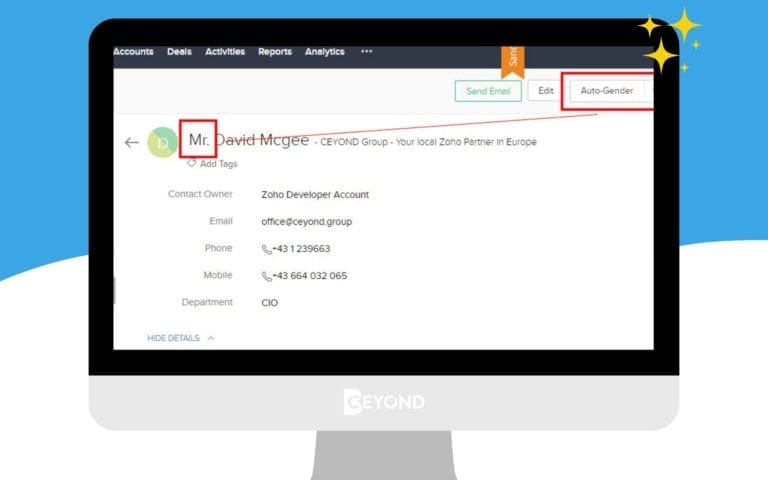Screen dimensions: 768x480
Task: Click the Send Email button
Action: 488,91
